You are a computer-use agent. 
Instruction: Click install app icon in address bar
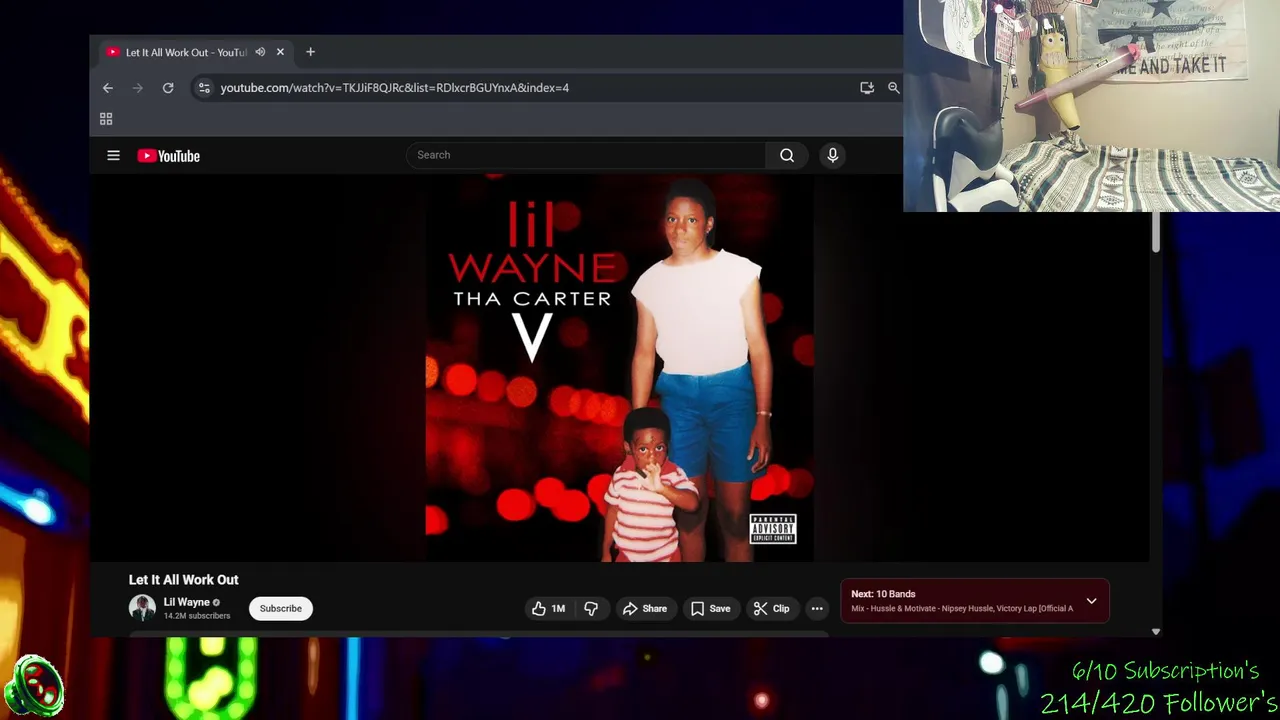pos(867,88)
